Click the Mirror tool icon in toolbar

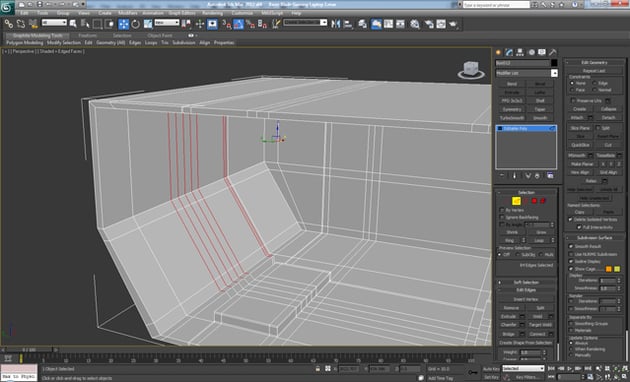pos(336,24)
